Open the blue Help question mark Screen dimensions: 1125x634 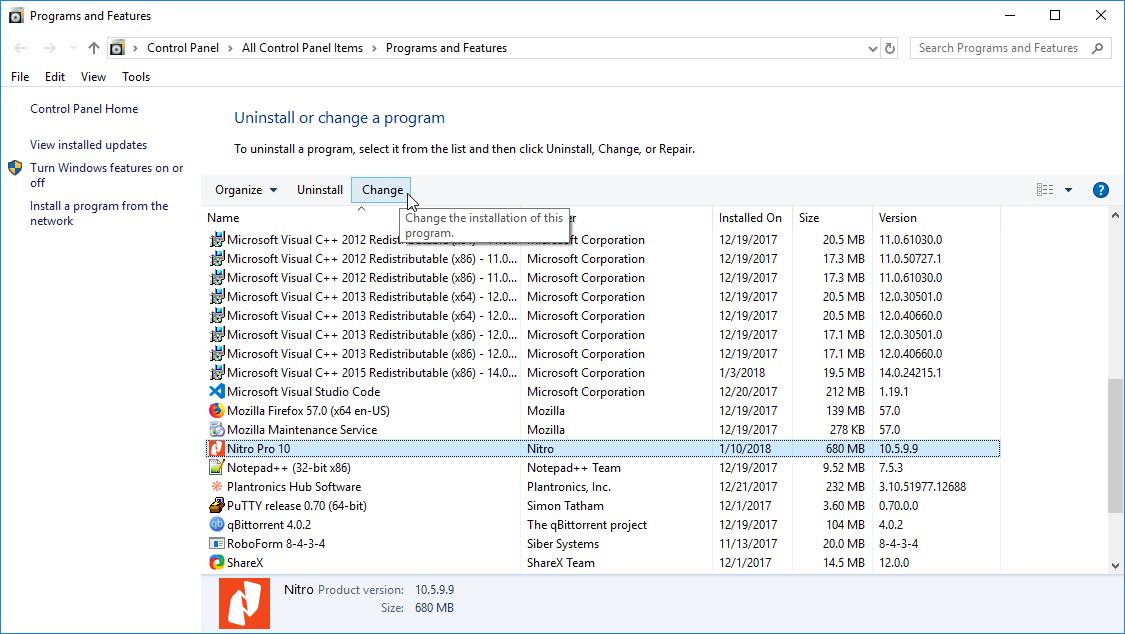point(1101,190)
